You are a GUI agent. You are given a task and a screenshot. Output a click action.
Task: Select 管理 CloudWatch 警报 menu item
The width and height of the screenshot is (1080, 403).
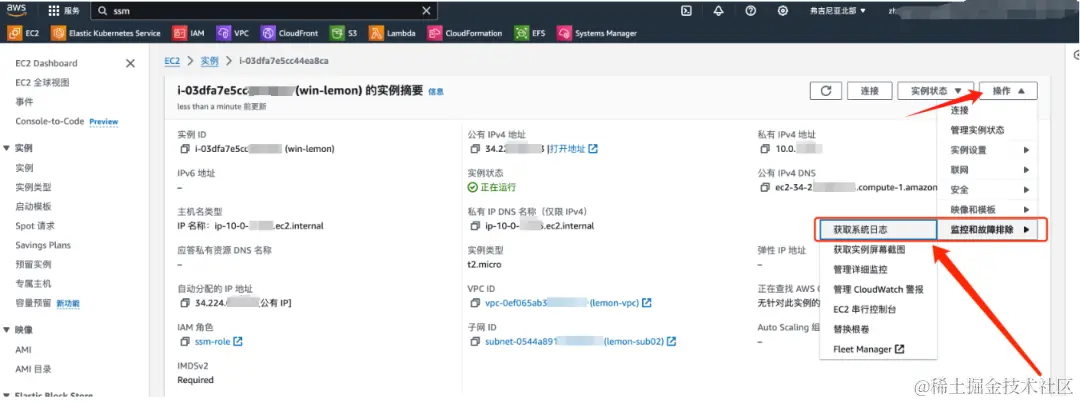(x=878, y=289)
